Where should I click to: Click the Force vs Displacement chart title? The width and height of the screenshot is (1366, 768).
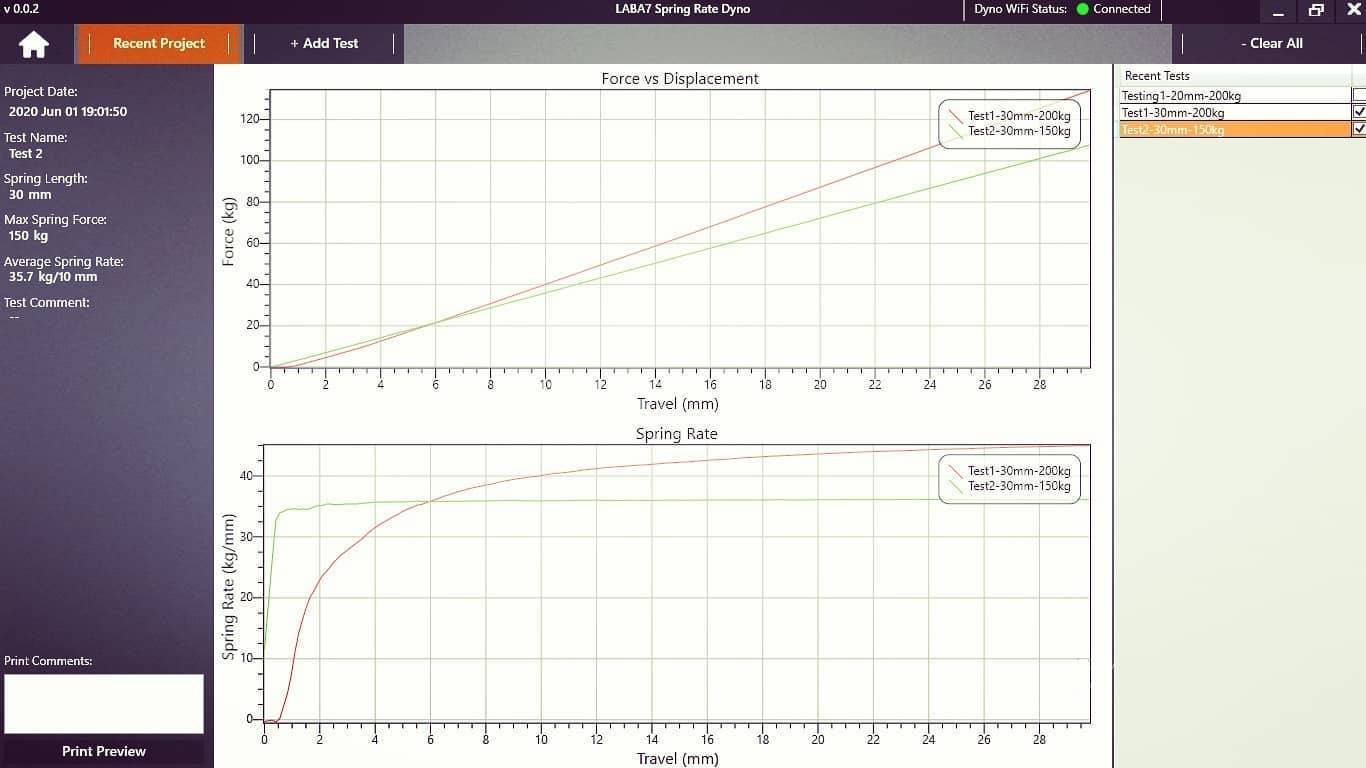click(x=680, y=78)
